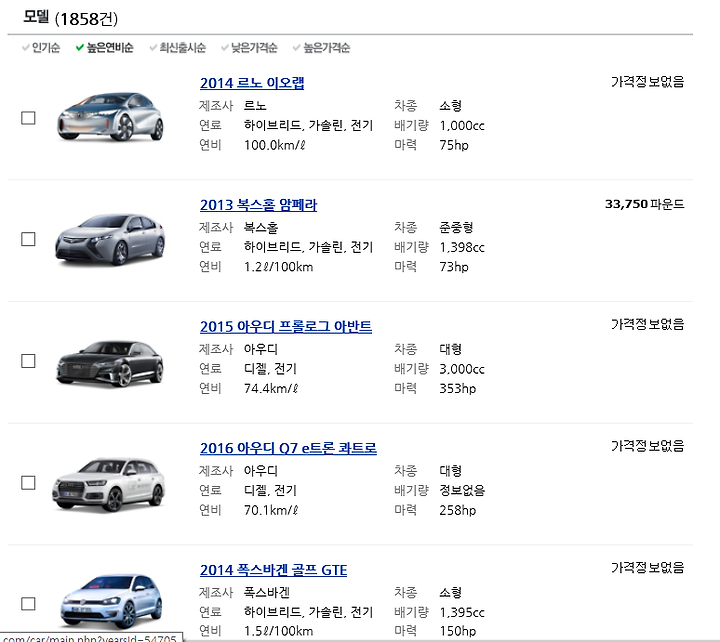Open the 2014 폭스바겐 골프 GTE link
The height and width of the screenshot is (642, 720).
[x=273, y=570]
